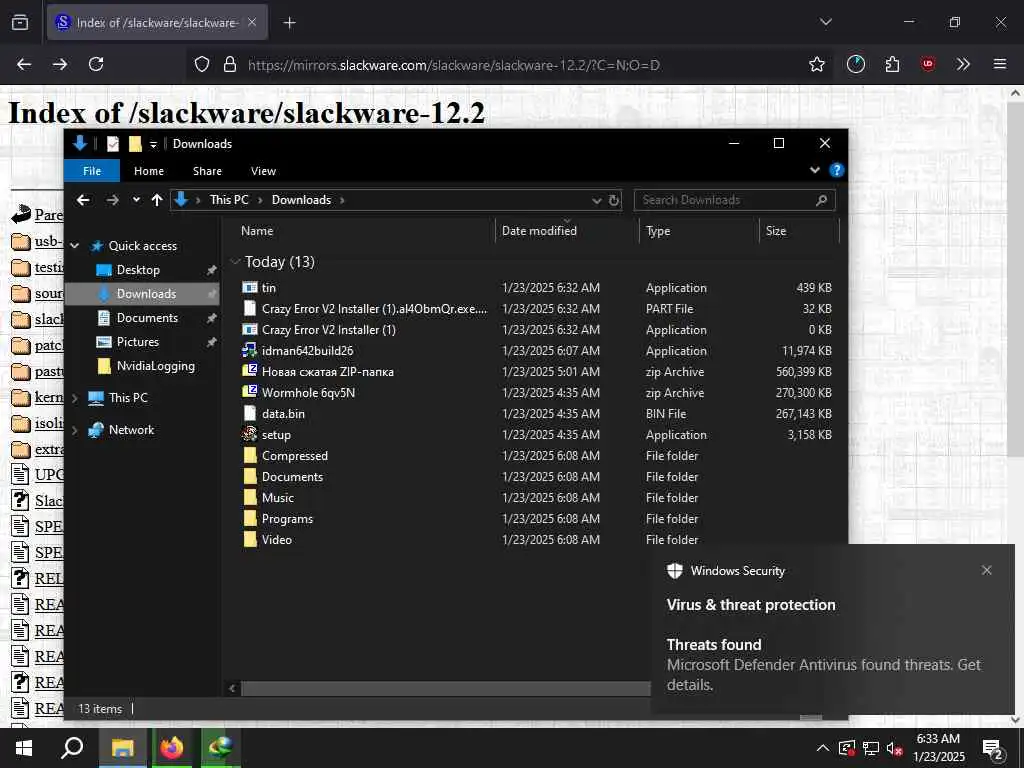Sort files by Name column

click(257, 231)
